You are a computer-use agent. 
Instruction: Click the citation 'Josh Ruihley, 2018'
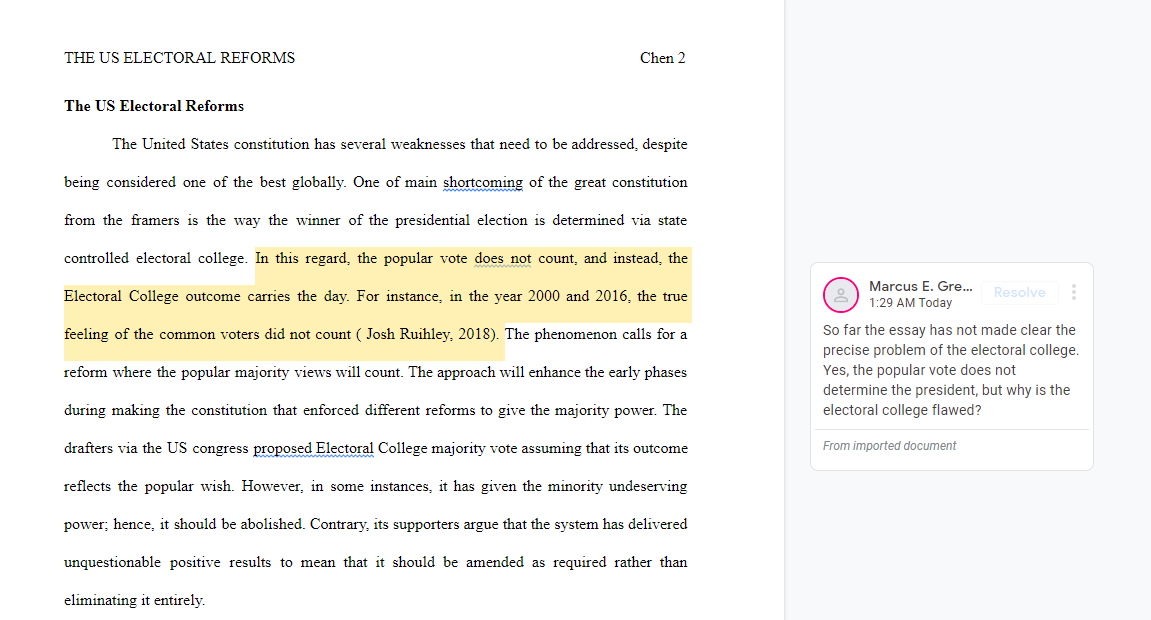coord(429,335)
